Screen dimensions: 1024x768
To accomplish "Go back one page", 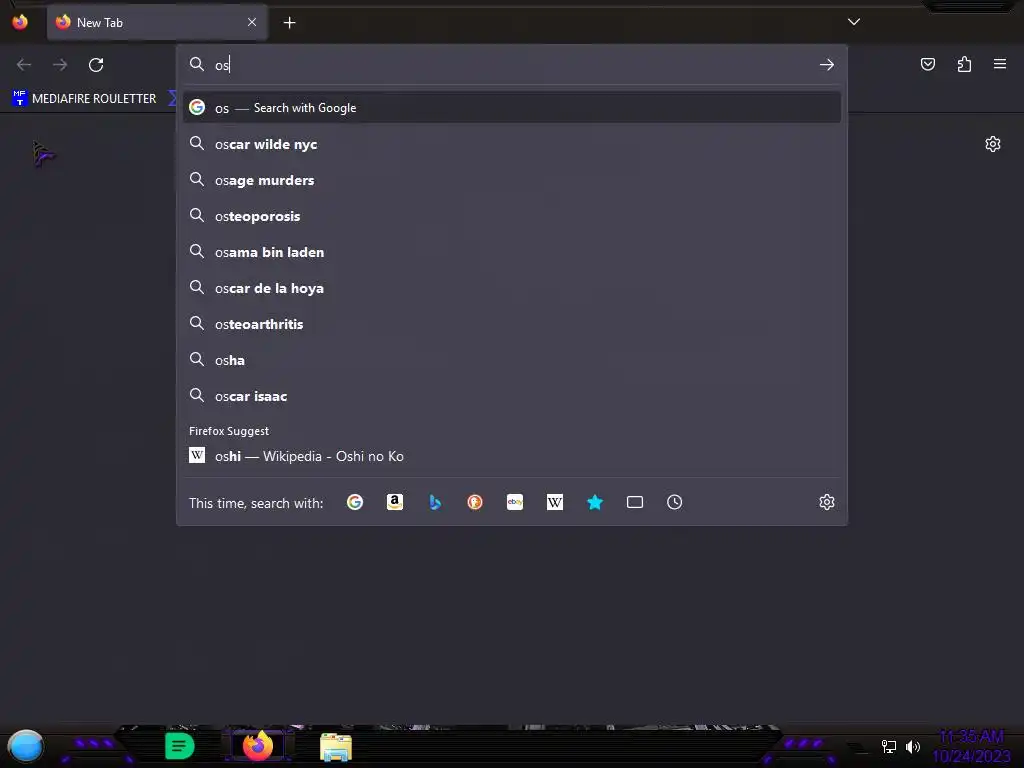I will (x=24, y=65).
